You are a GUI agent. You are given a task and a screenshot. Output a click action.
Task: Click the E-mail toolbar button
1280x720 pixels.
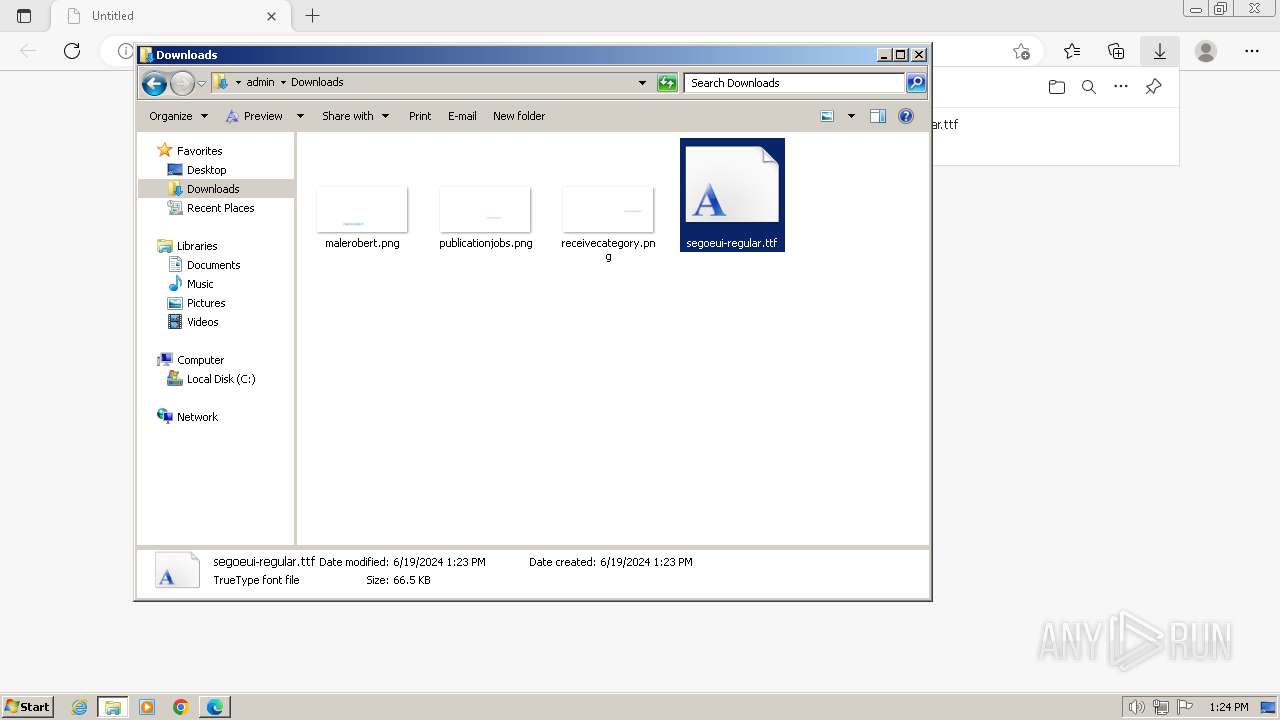click(x=462, y=116)
